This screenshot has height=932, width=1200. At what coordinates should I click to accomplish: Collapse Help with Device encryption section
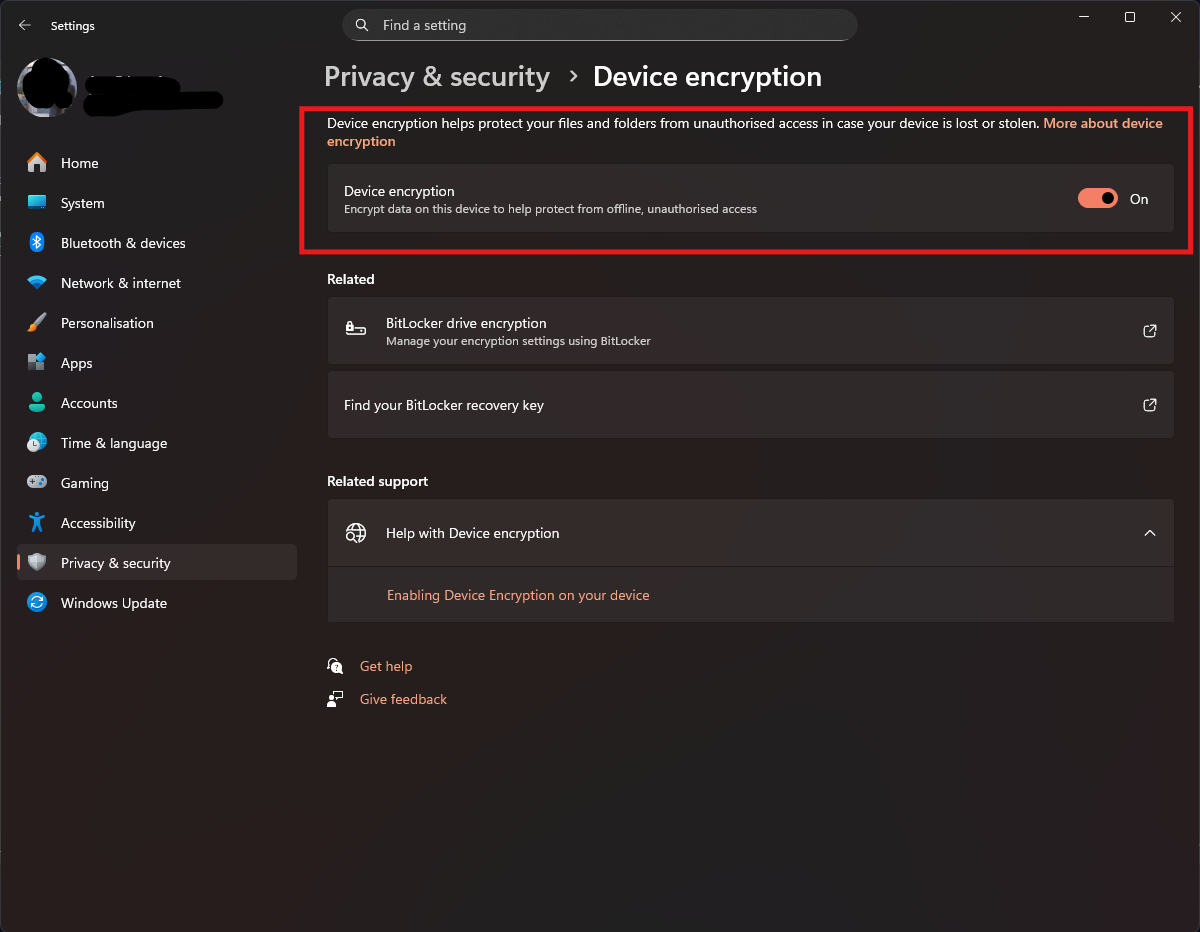[1150, 533]
